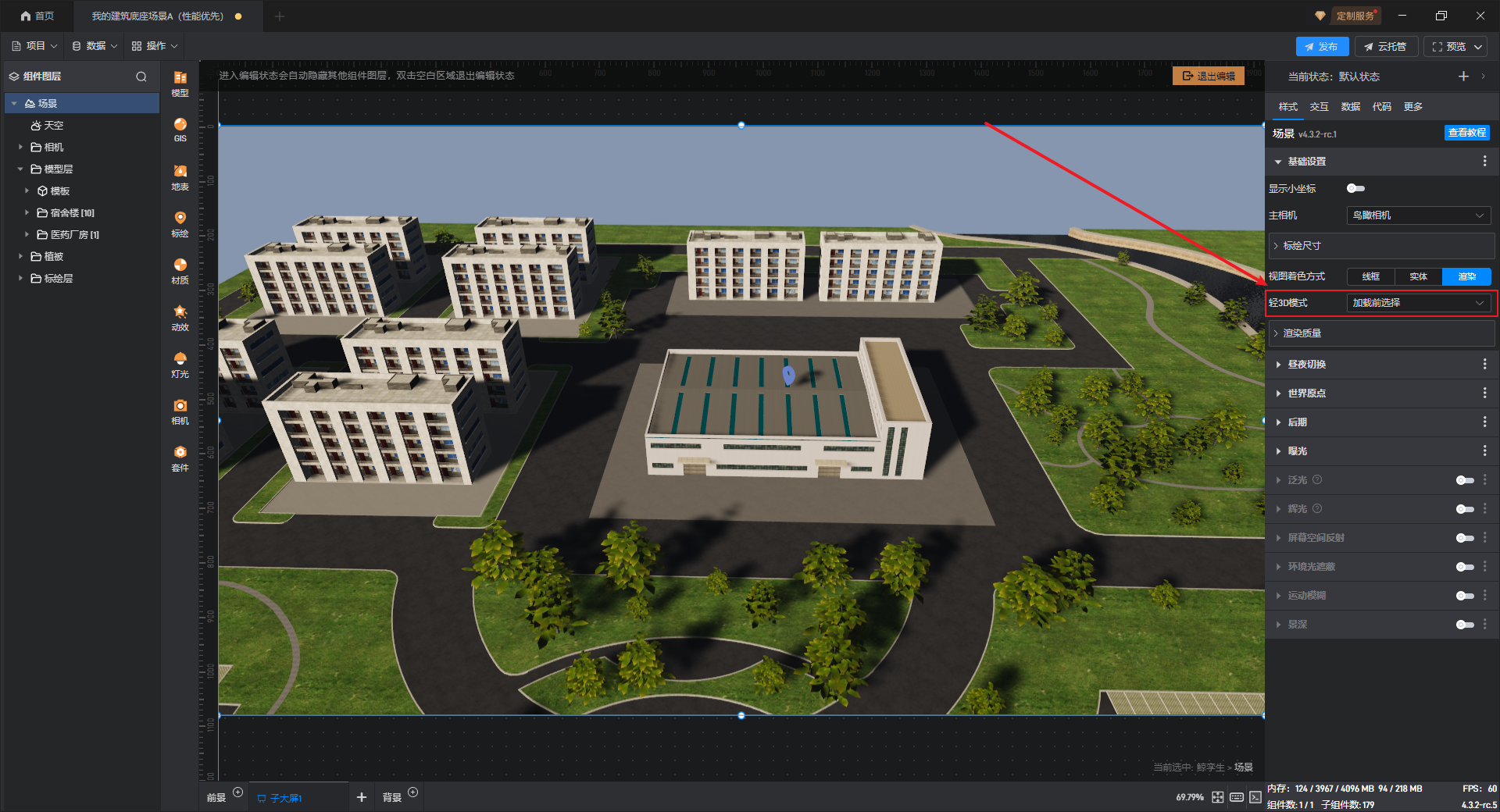The width and height of the screenshot is (1500, 812).
Task: Open the 项目 menu
Action: pyautogui.click(x=34, y=46)
